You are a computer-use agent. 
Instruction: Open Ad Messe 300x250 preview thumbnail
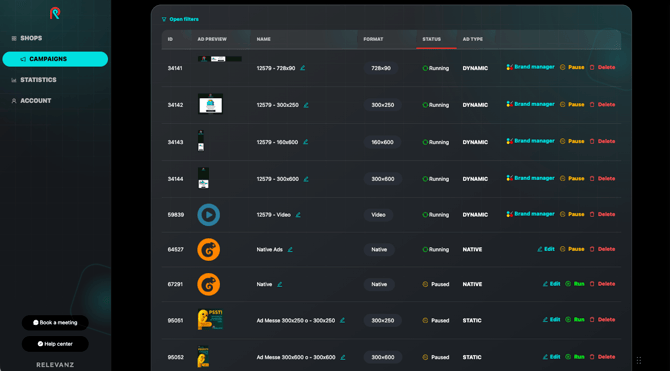210,320
